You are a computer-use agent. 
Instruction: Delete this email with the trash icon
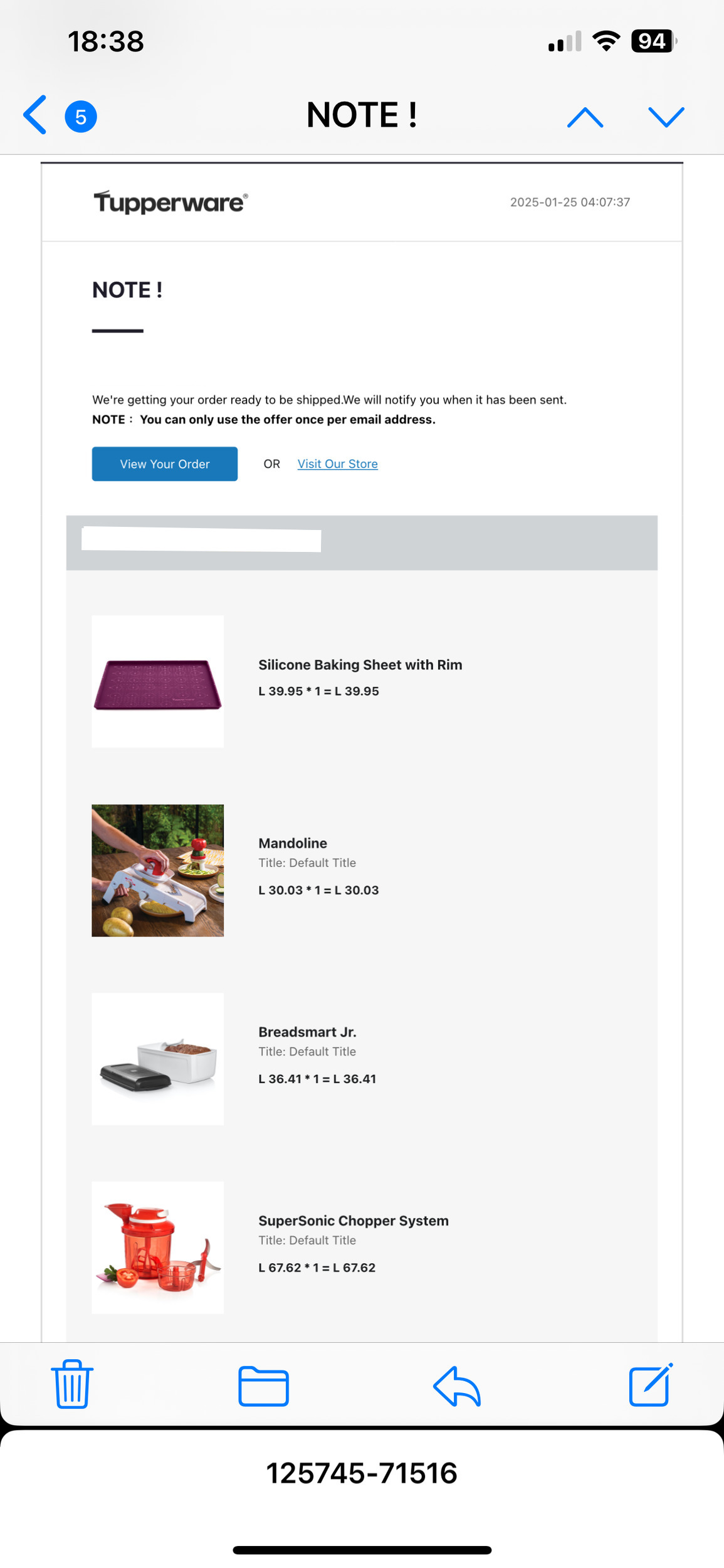point(72,1384)
